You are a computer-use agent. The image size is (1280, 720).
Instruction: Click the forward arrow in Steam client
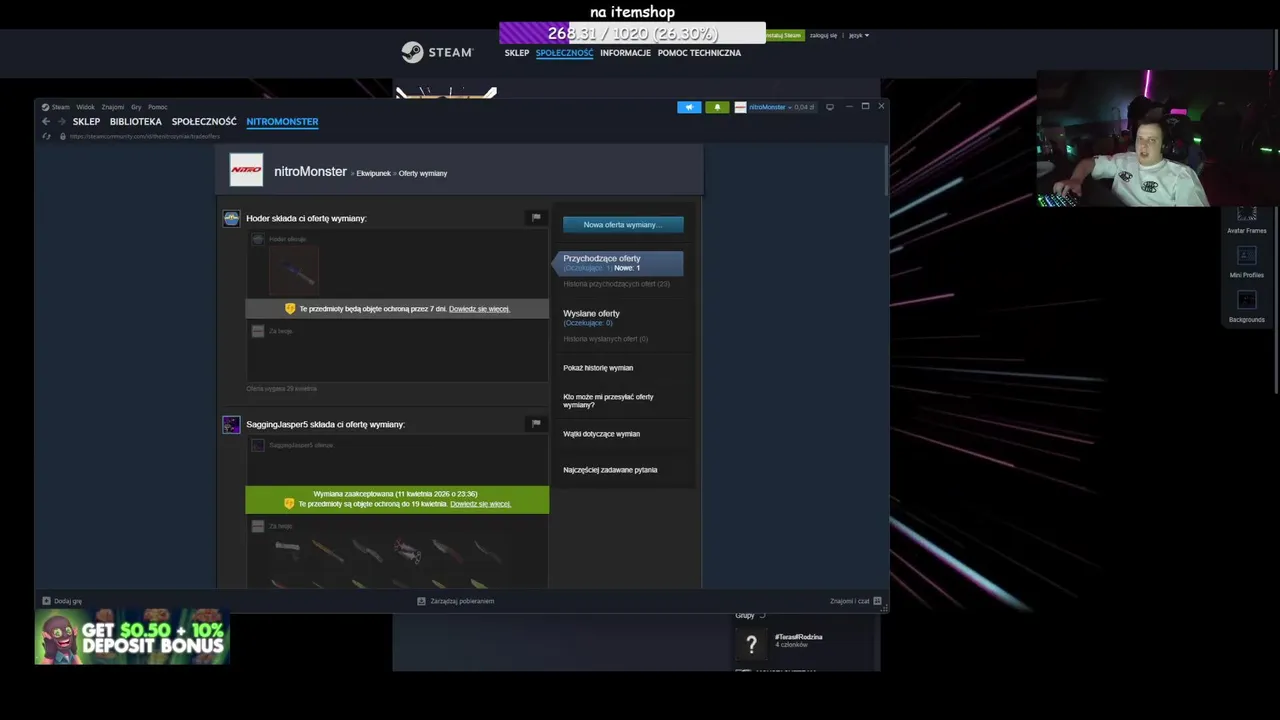[x=61, y=121]
